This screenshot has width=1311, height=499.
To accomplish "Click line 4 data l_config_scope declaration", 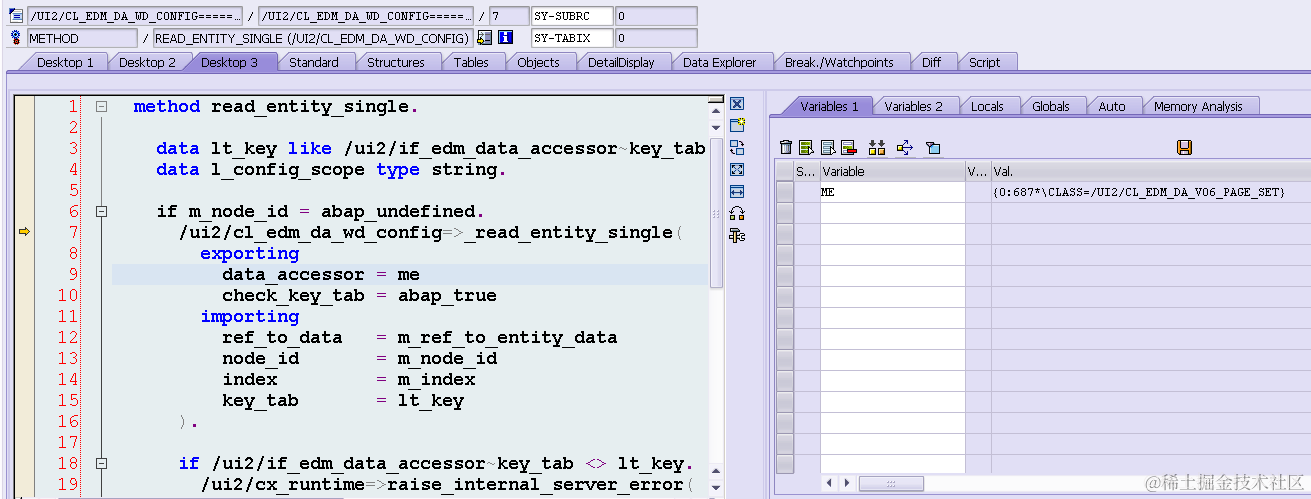I will tap(331, 170).
